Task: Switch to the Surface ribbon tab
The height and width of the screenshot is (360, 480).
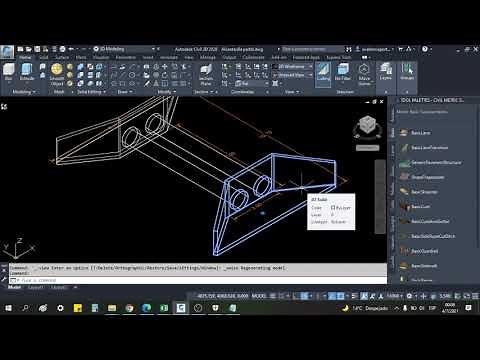Action: tap(62, 57)
